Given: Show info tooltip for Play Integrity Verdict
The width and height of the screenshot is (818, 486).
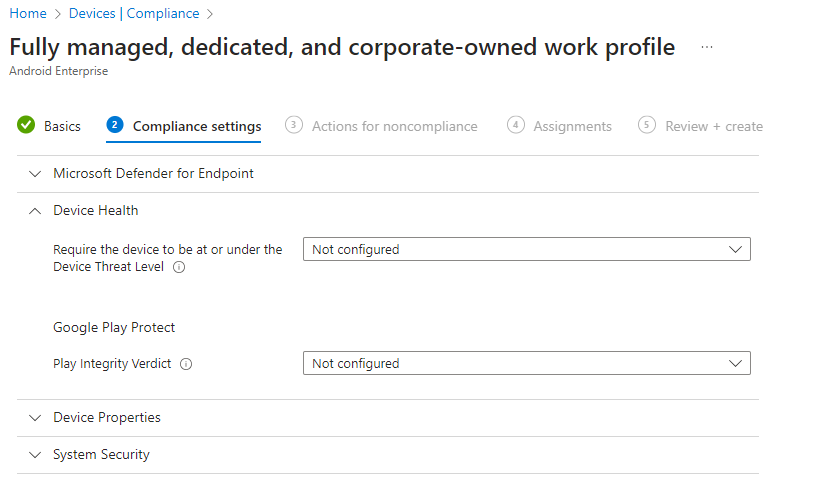Looking at the screenshot, I should pyautogui.click(x=186, y=364).
